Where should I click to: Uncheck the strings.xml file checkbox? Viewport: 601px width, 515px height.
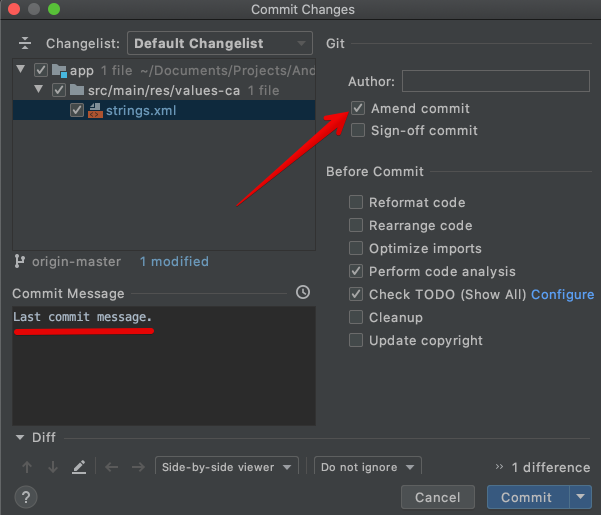coord(77,110)
